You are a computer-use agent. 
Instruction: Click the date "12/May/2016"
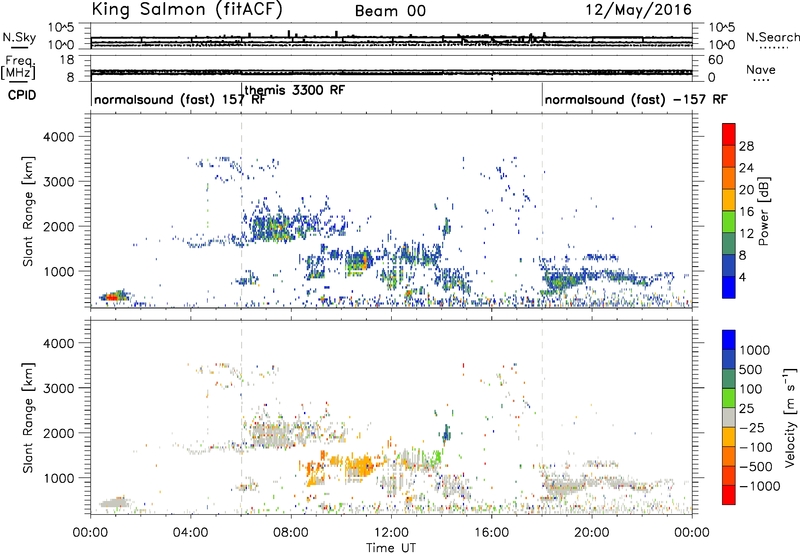click(x=639, y=10)
